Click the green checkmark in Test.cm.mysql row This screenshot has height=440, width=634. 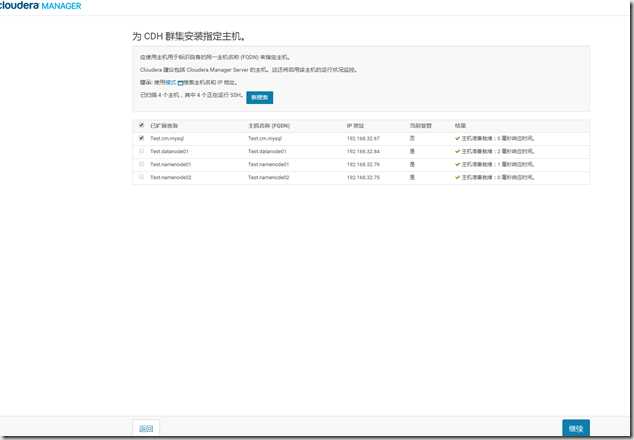coord(458,138)
